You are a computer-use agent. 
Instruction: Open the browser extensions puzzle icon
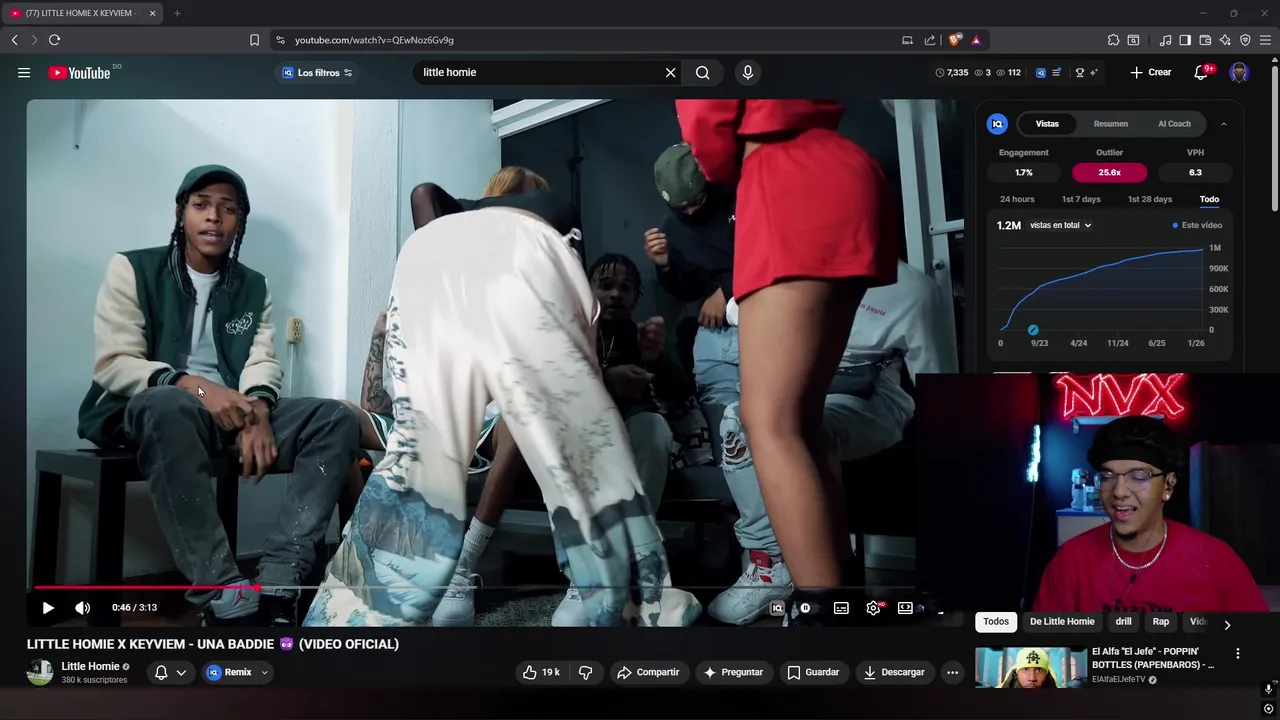tap(1113, 40)
